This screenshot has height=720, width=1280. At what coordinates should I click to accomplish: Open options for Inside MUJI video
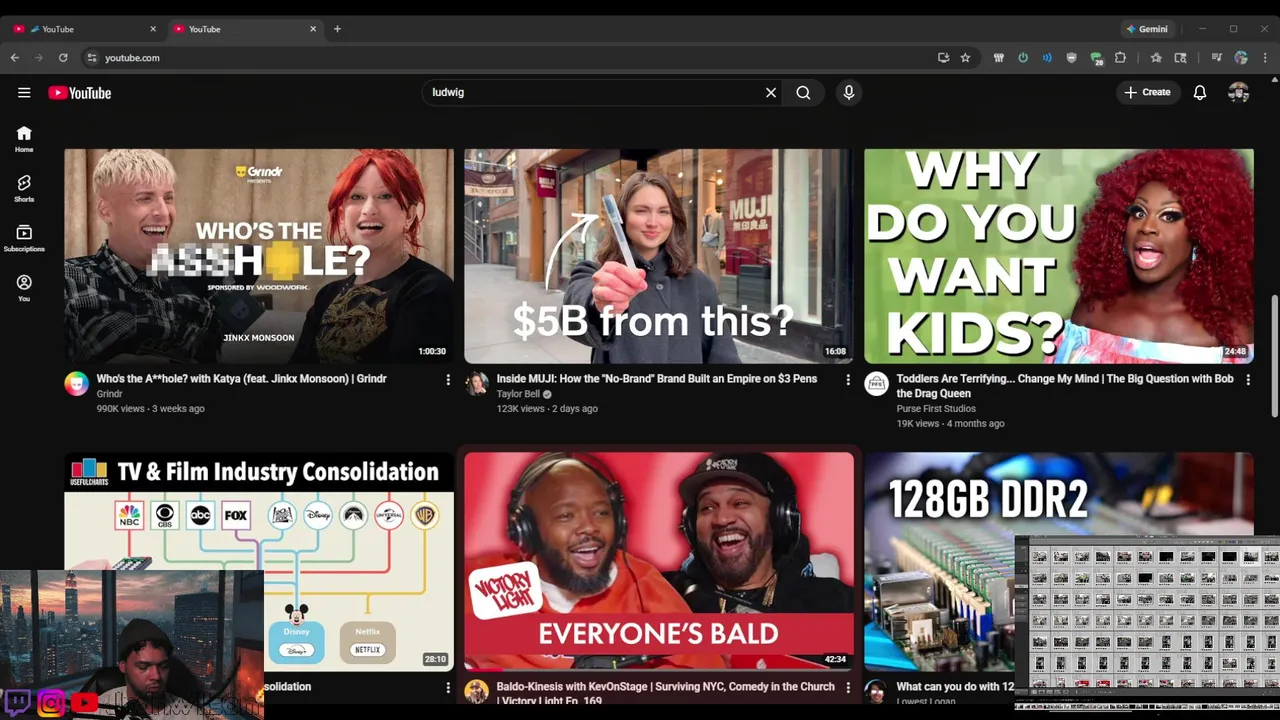848,380
